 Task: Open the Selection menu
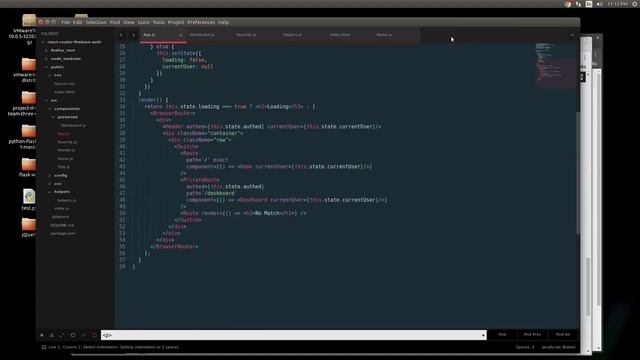pos(96,22)
